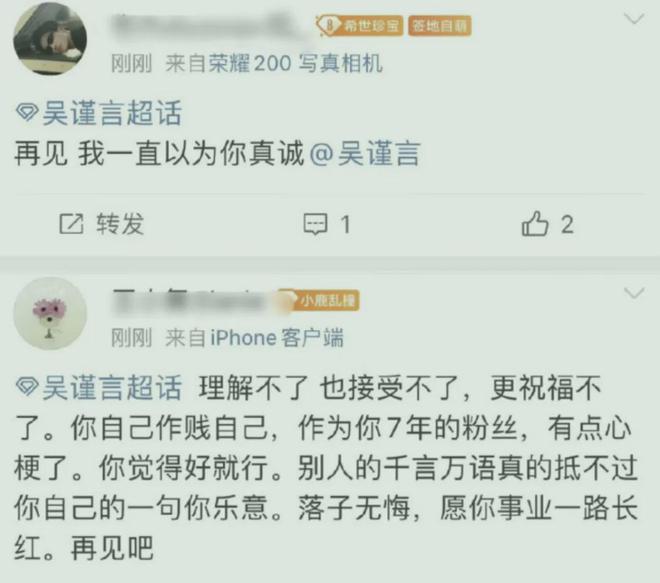Click the blurred username of the first poster
The width and height of the screenshot is (660, 583).
tap(210, 25)
